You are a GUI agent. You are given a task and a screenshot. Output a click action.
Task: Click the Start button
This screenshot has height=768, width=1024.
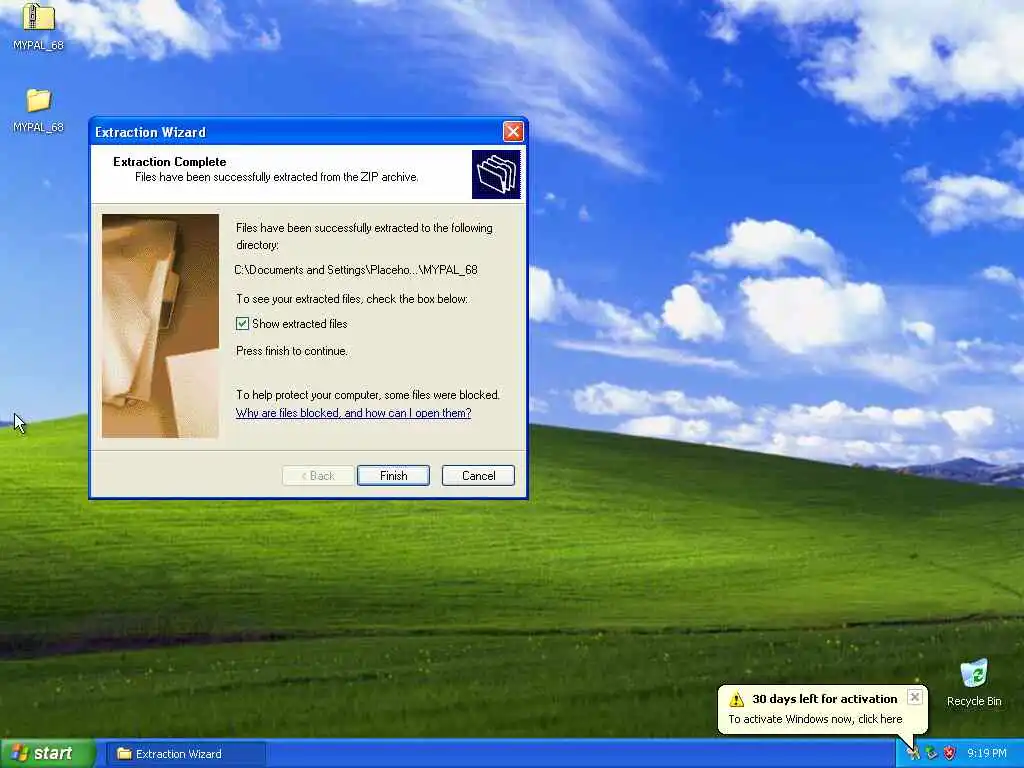pyautogui.click(x=47, y=753)
